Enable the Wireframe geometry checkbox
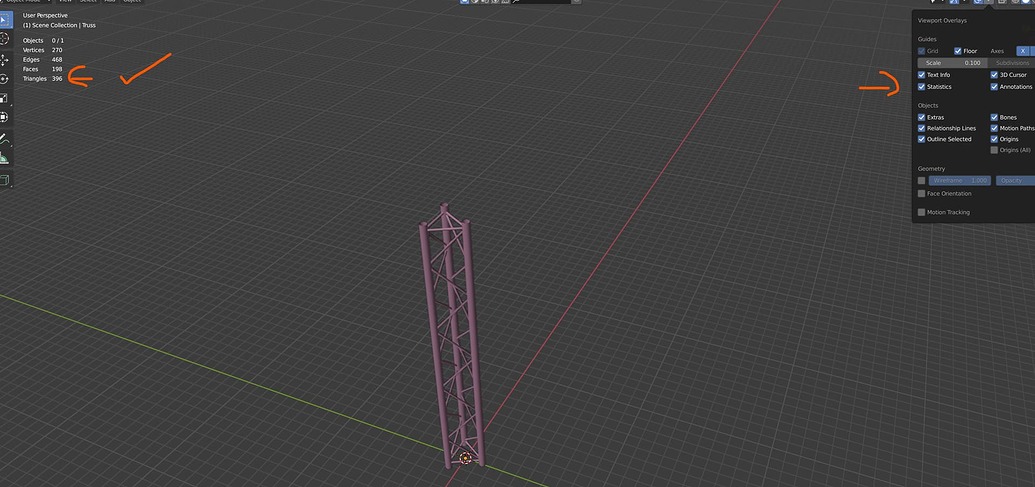Image resolution: width=1035 pixels, height=487 pixels. (x=921, y=180)
